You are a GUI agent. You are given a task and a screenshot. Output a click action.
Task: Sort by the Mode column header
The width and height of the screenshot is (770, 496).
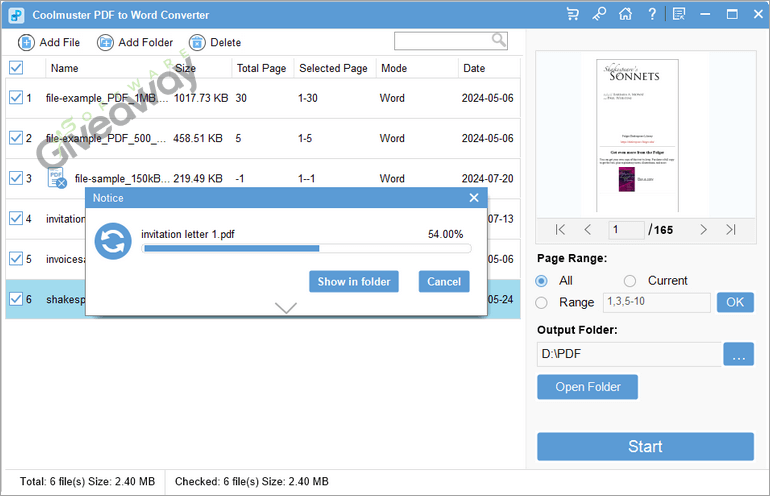point(394,68)
